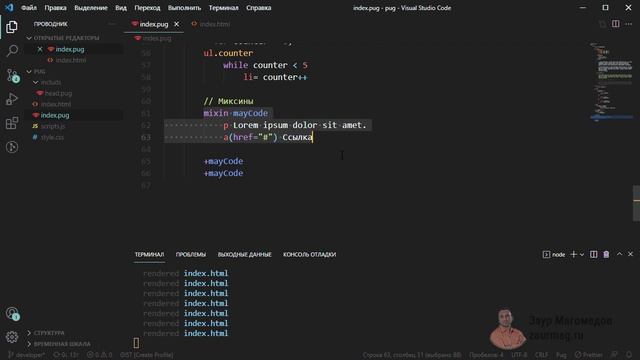Click the GIST Create Profile status item
640x360 pixels.
point(147,355)
